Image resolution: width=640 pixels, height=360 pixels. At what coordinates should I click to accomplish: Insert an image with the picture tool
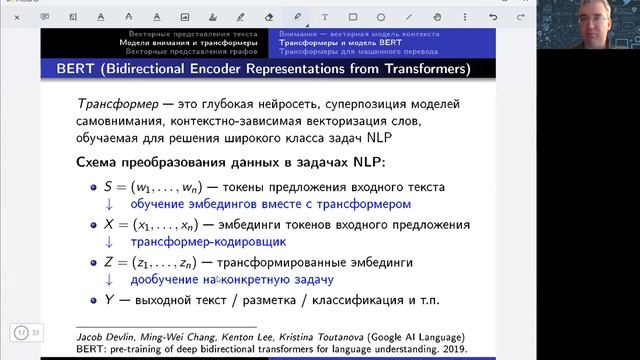(x=184, y=17)
